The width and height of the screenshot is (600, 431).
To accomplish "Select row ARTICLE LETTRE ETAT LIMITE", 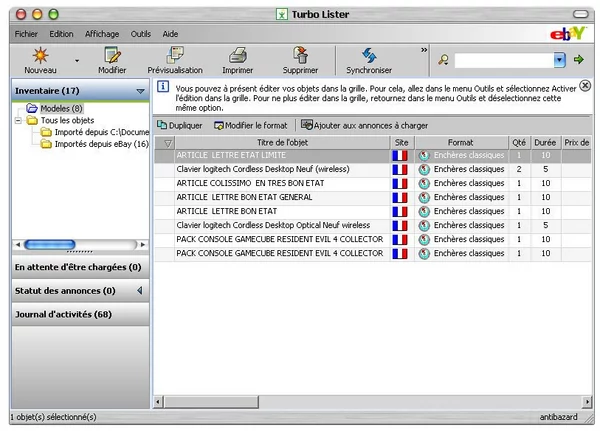I will pos(373,155).
